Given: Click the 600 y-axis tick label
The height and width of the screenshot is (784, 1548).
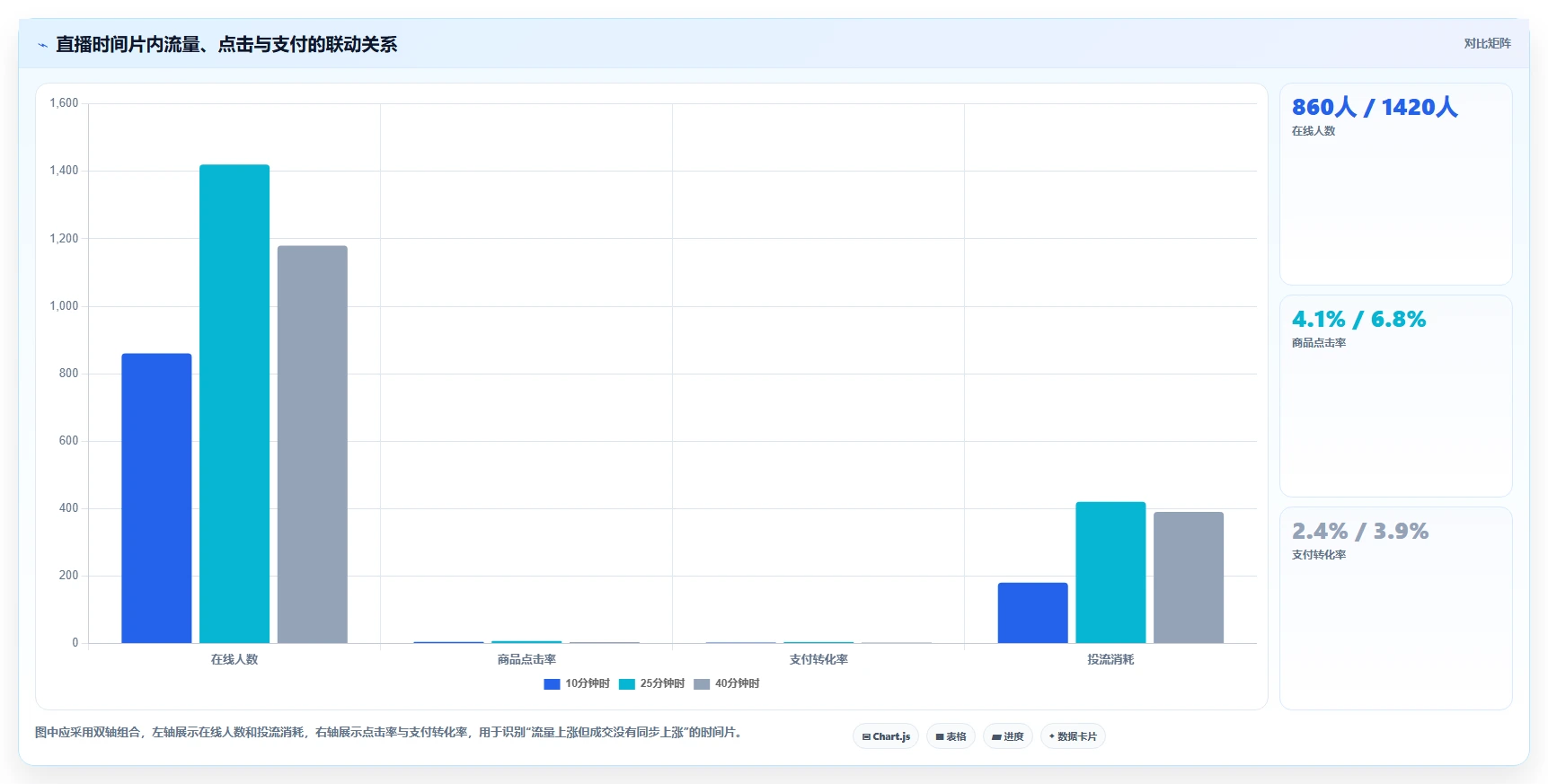Looking at the screenshot, I should [x=68, y=441].
